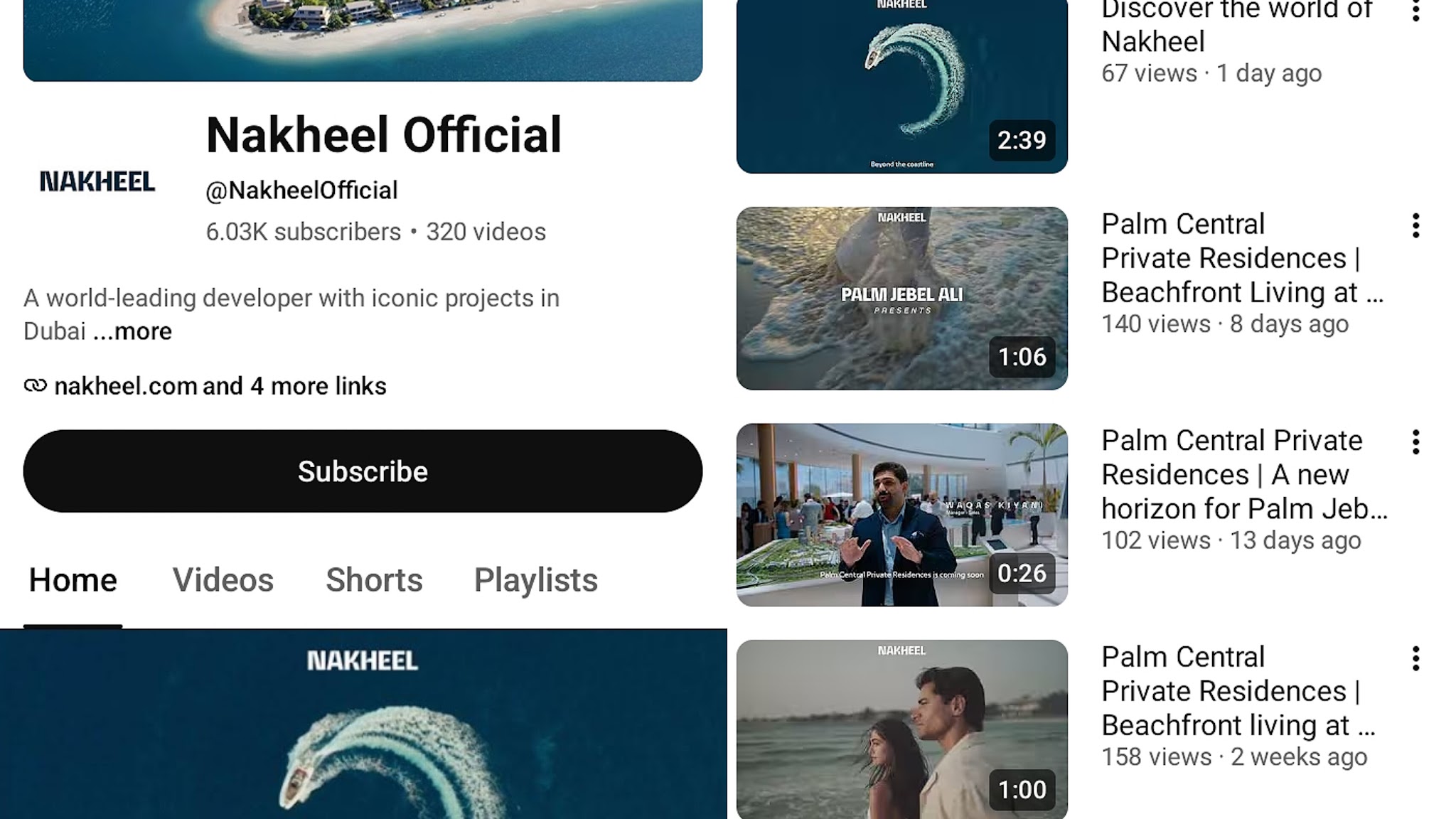
Task: Open the Playlists tab
Action: (535, 580)
